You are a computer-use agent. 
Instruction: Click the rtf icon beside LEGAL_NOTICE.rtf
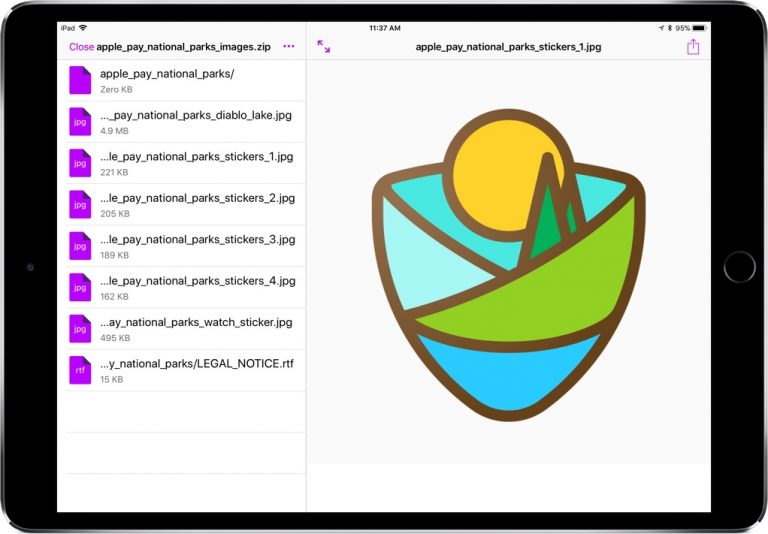[80, 370]
